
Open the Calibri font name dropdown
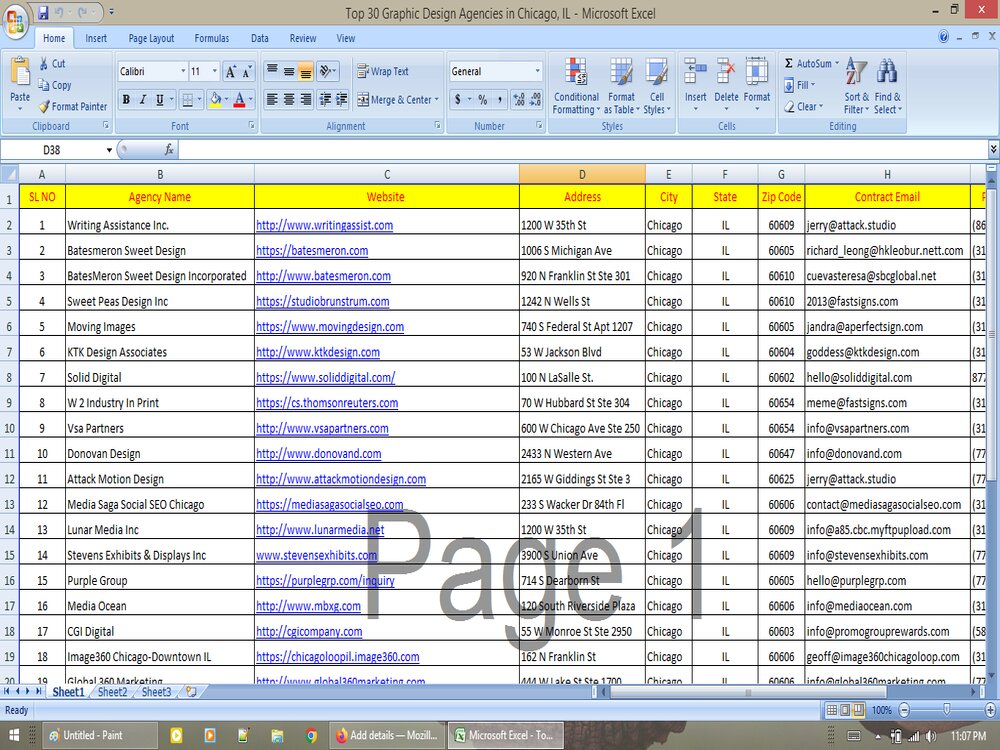(183, 71)
